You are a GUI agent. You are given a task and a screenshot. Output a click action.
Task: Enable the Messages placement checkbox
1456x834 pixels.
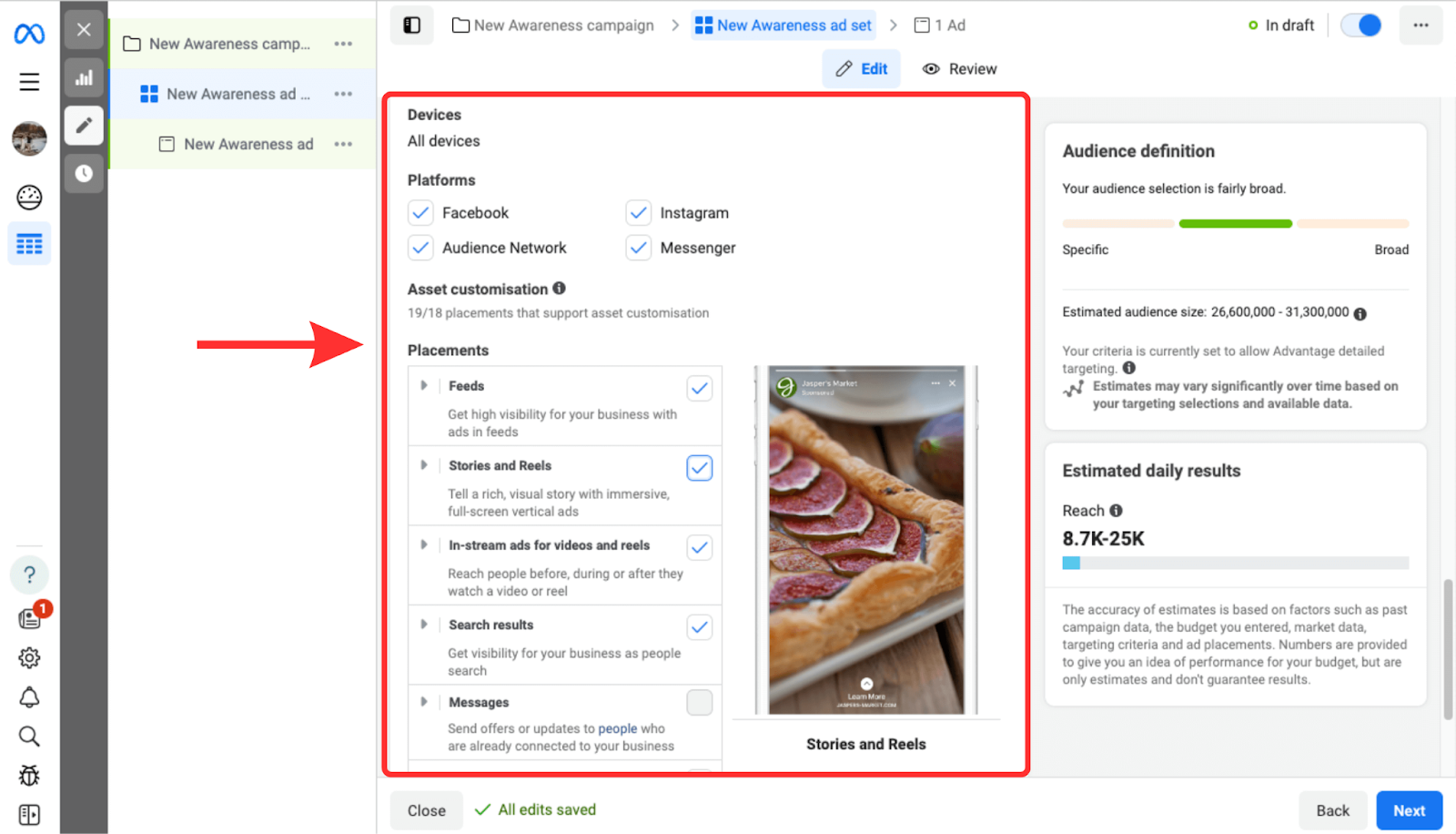[x=699, y=703]
